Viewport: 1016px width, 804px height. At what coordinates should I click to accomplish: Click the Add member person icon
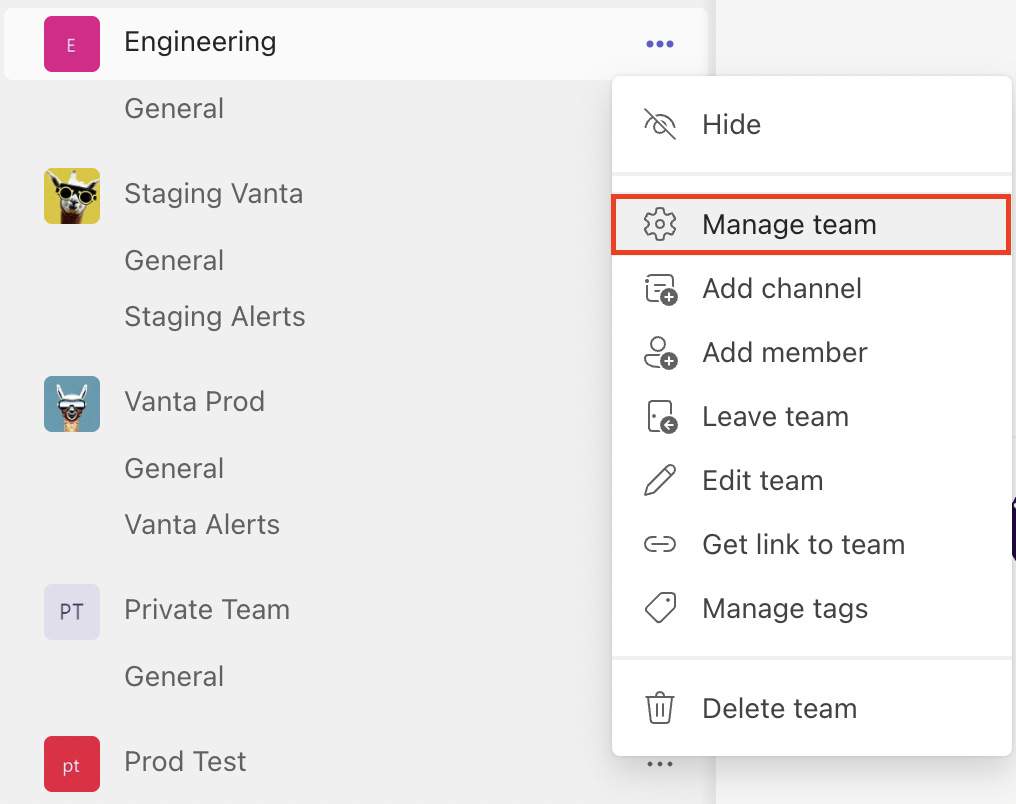point(660,352)
